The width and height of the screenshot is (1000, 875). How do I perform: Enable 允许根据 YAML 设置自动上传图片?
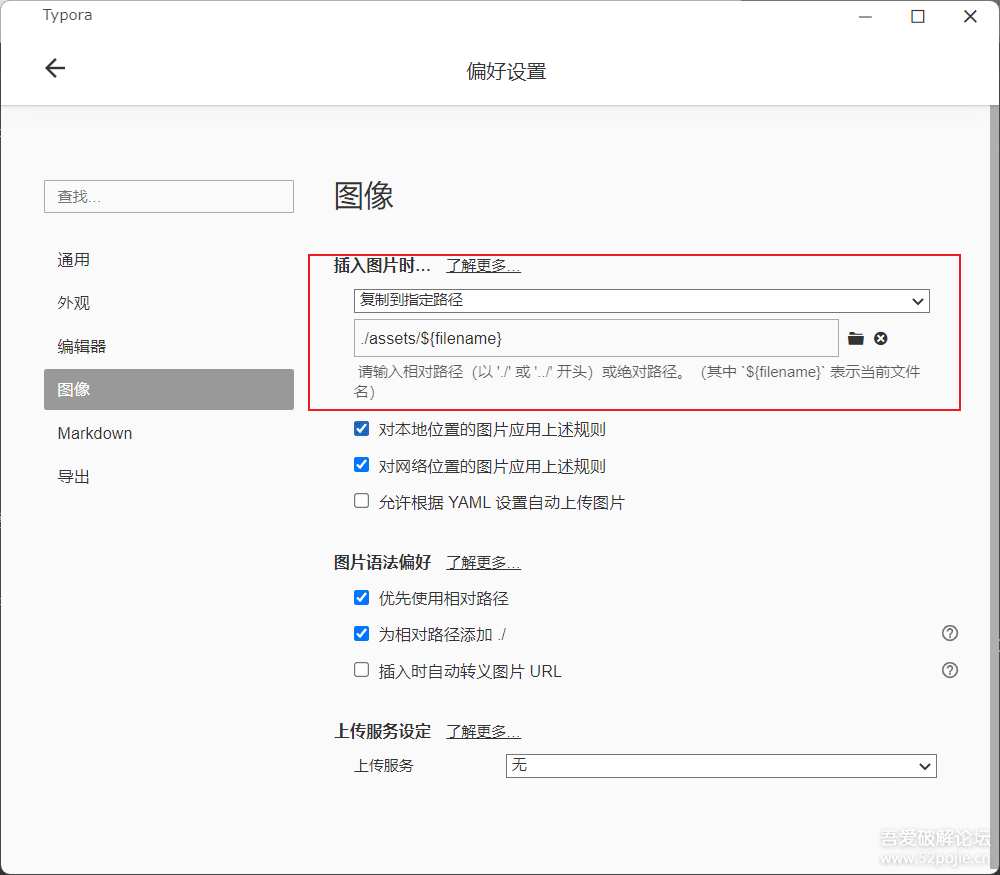coord(361,500)
